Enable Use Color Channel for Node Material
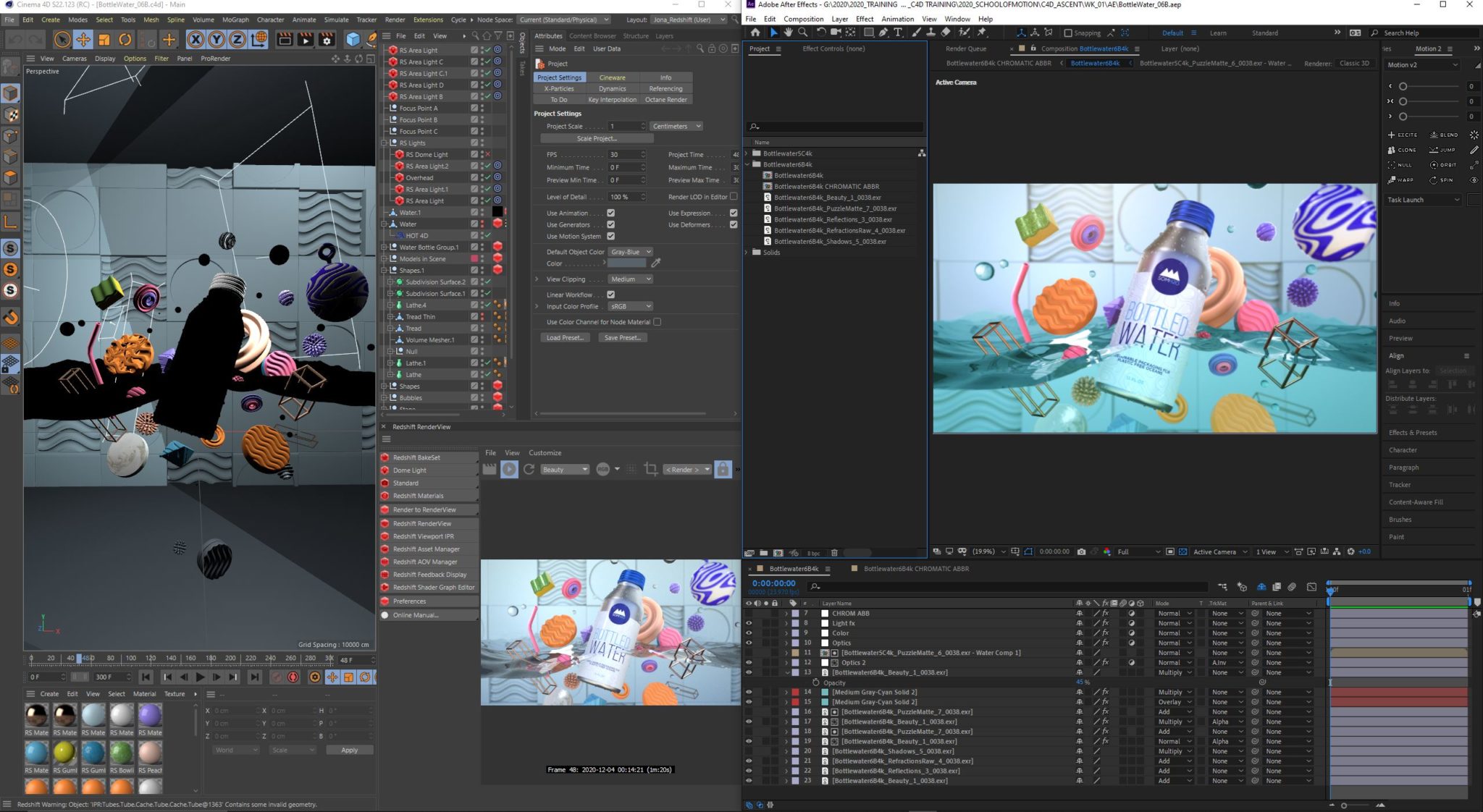Viewport: 1483px width, 812px height. point(657,322)
